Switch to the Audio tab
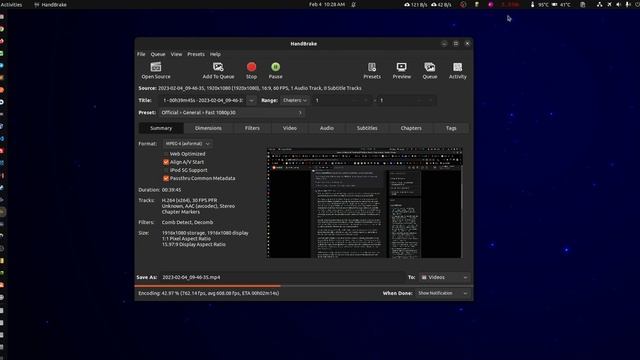 pos(327,128)
